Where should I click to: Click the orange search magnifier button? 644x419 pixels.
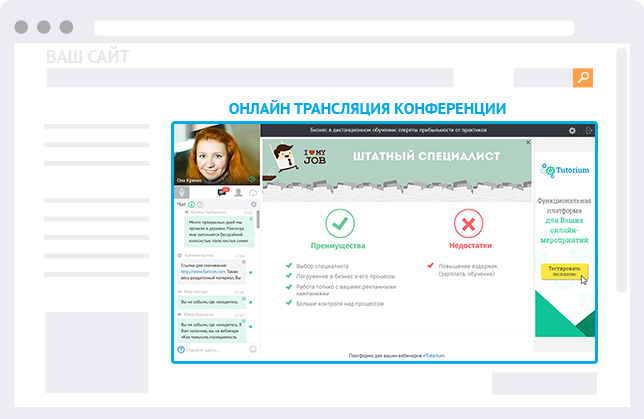pos(582,78)
